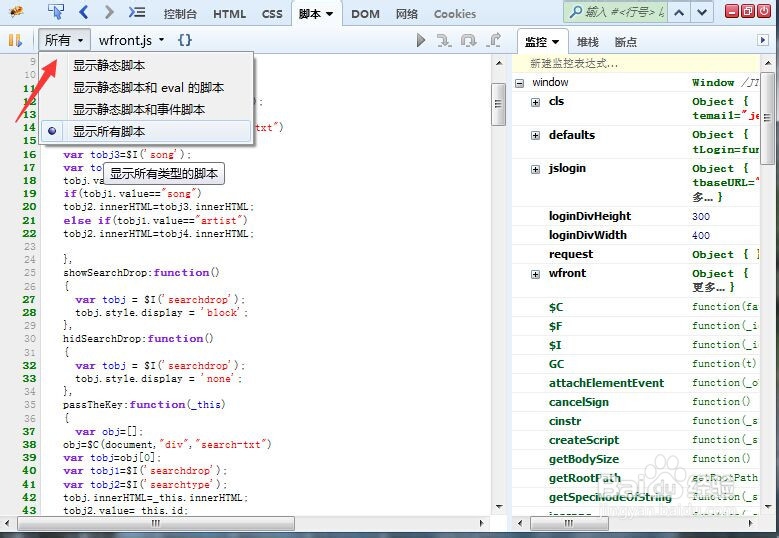Click the $I function entry

point(555,345)
